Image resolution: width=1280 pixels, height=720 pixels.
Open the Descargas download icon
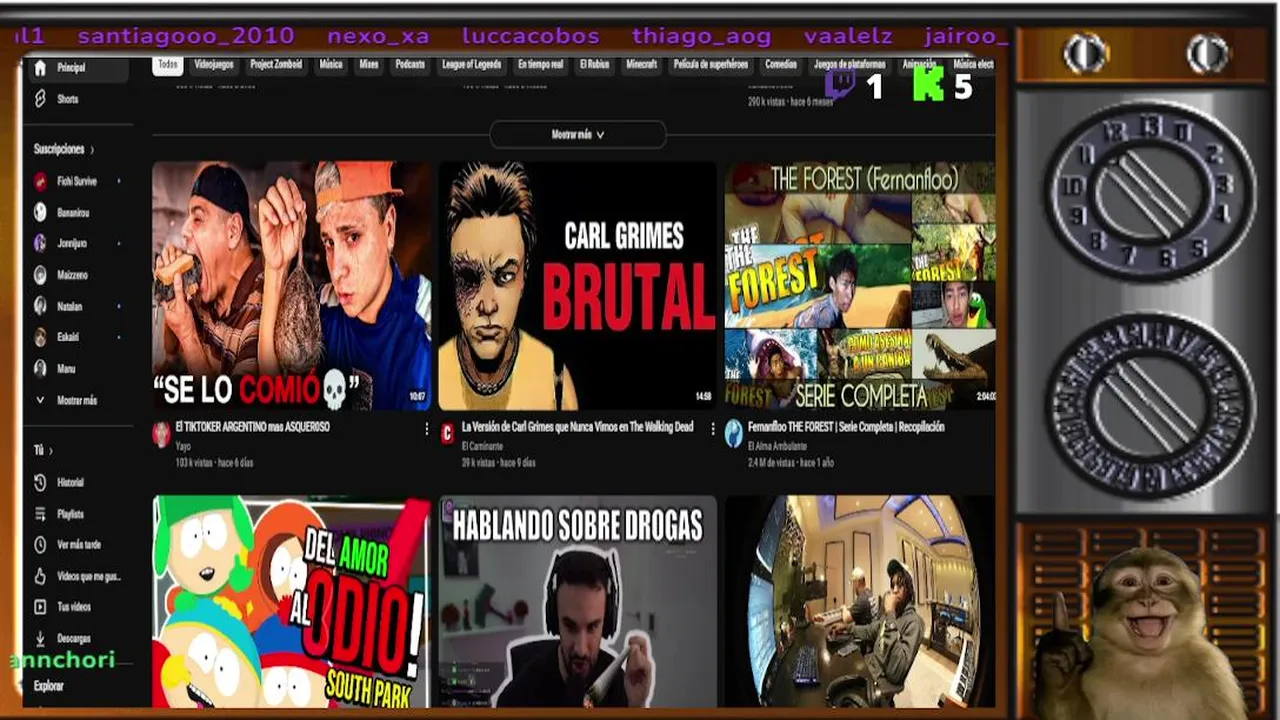pyautogui.click(x=40, y=638)
